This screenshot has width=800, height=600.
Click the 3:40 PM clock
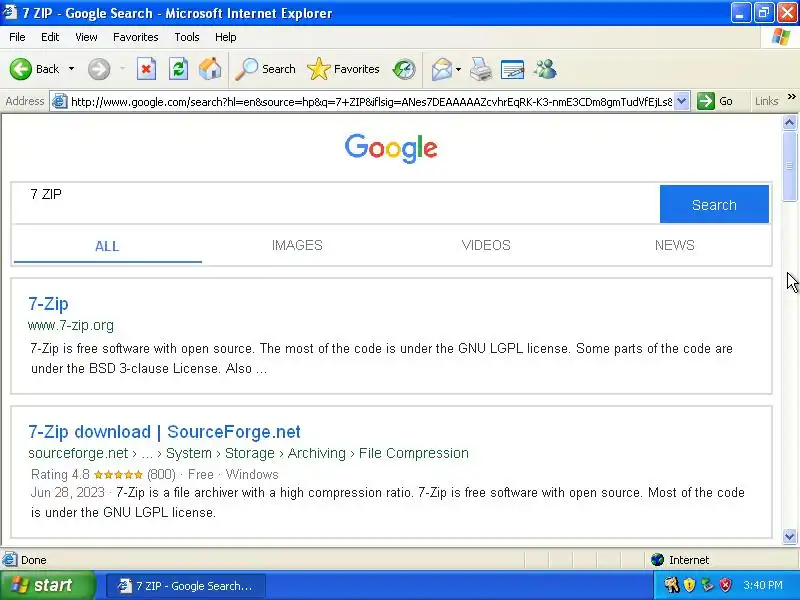(763, 585)
